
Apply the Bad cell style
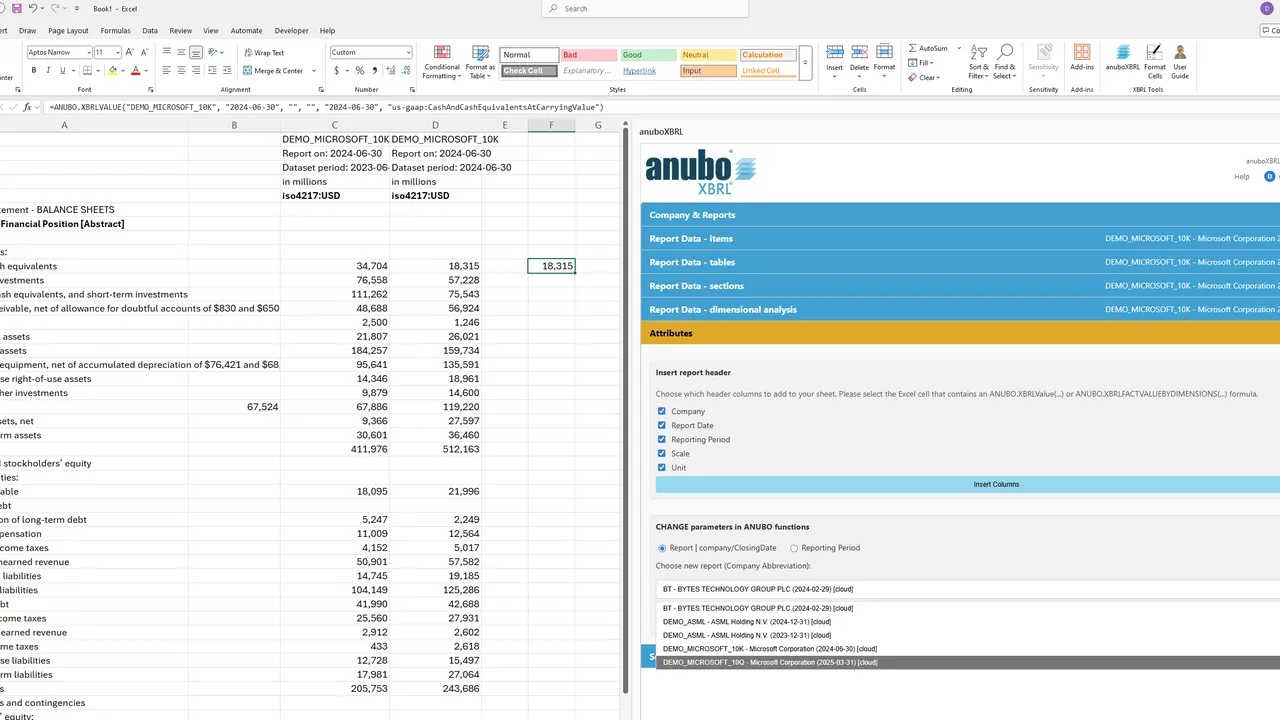pyautogui.click(x=587, y=55)
